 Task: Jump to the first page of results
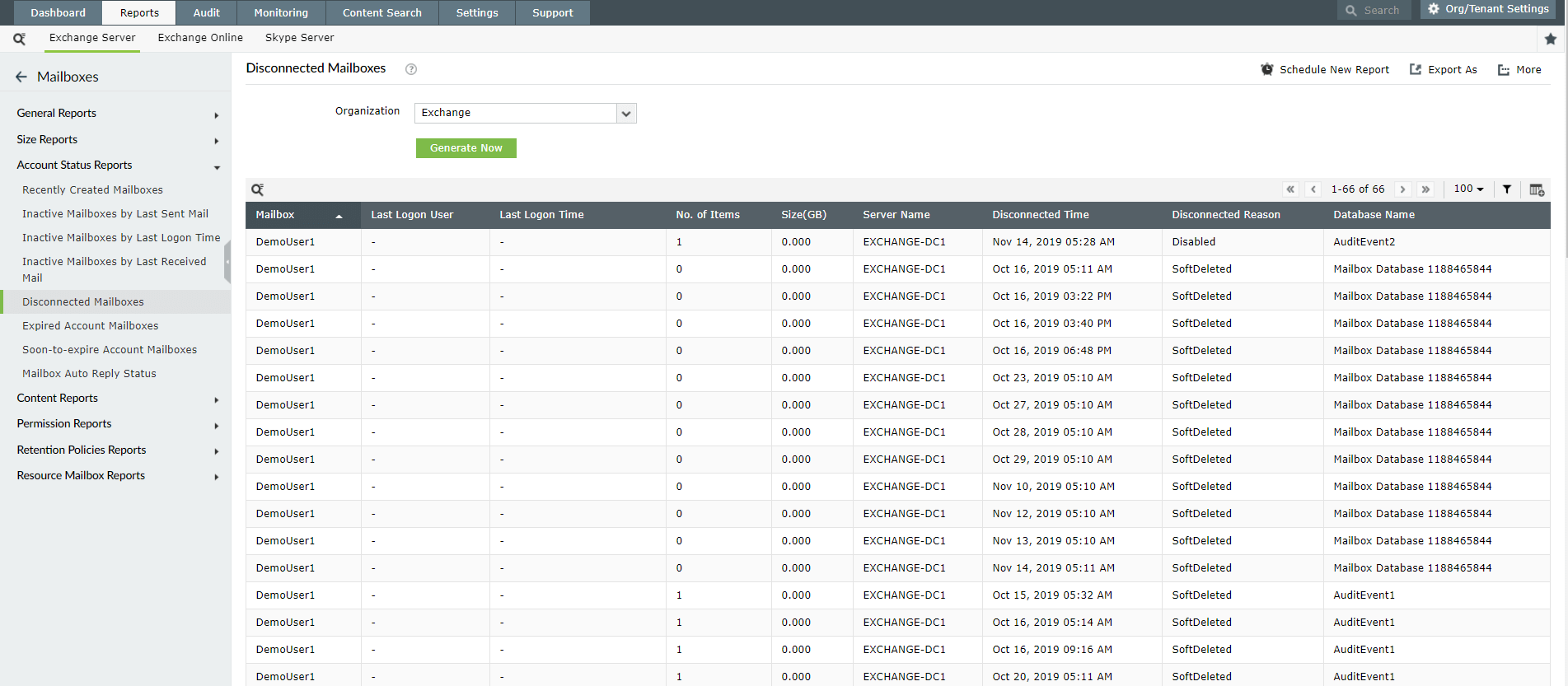(x=1290, y=189)
